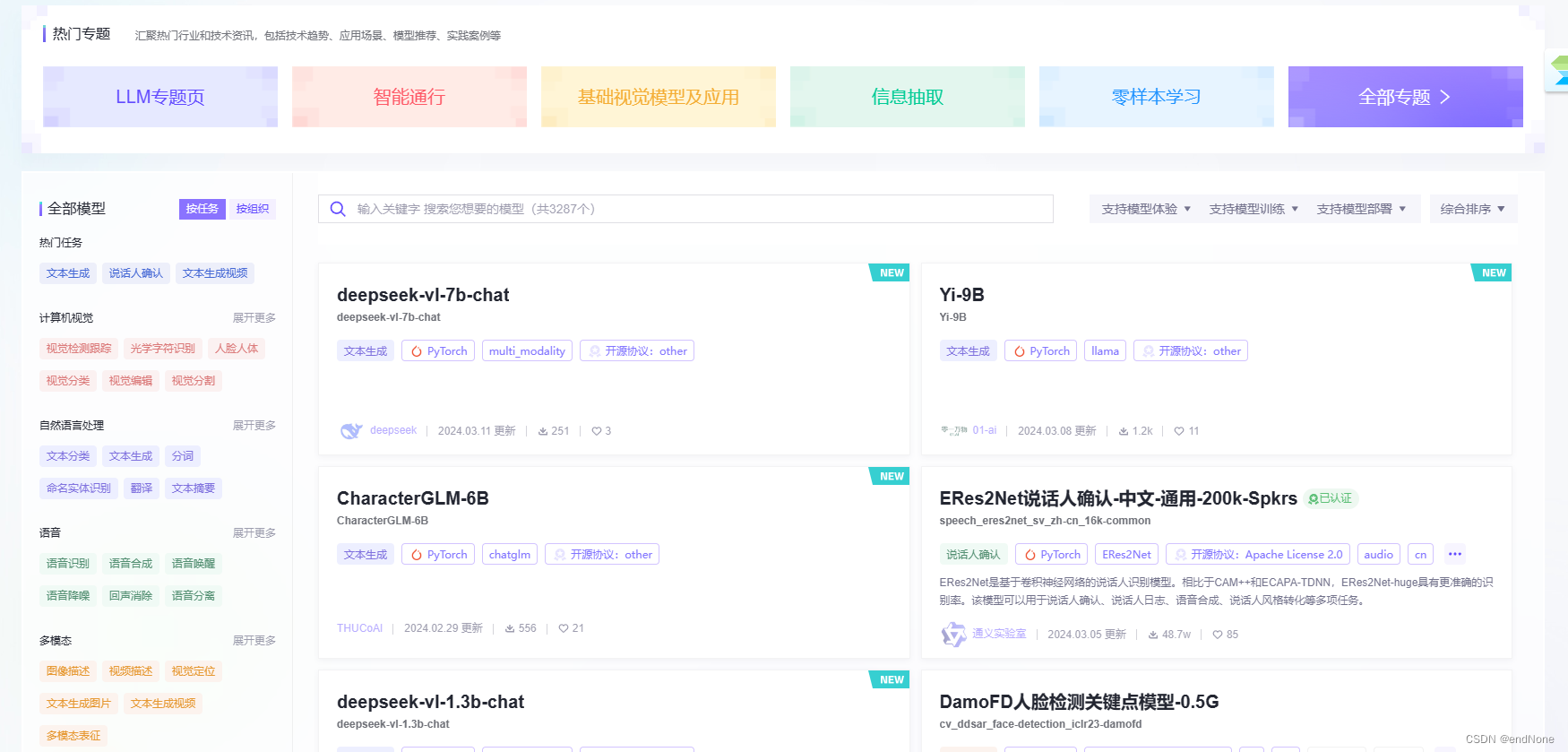1568x752 pixels.
Task: Click like heart icon on CharacterGLM-6B card
Action: (x=564, y=628)
